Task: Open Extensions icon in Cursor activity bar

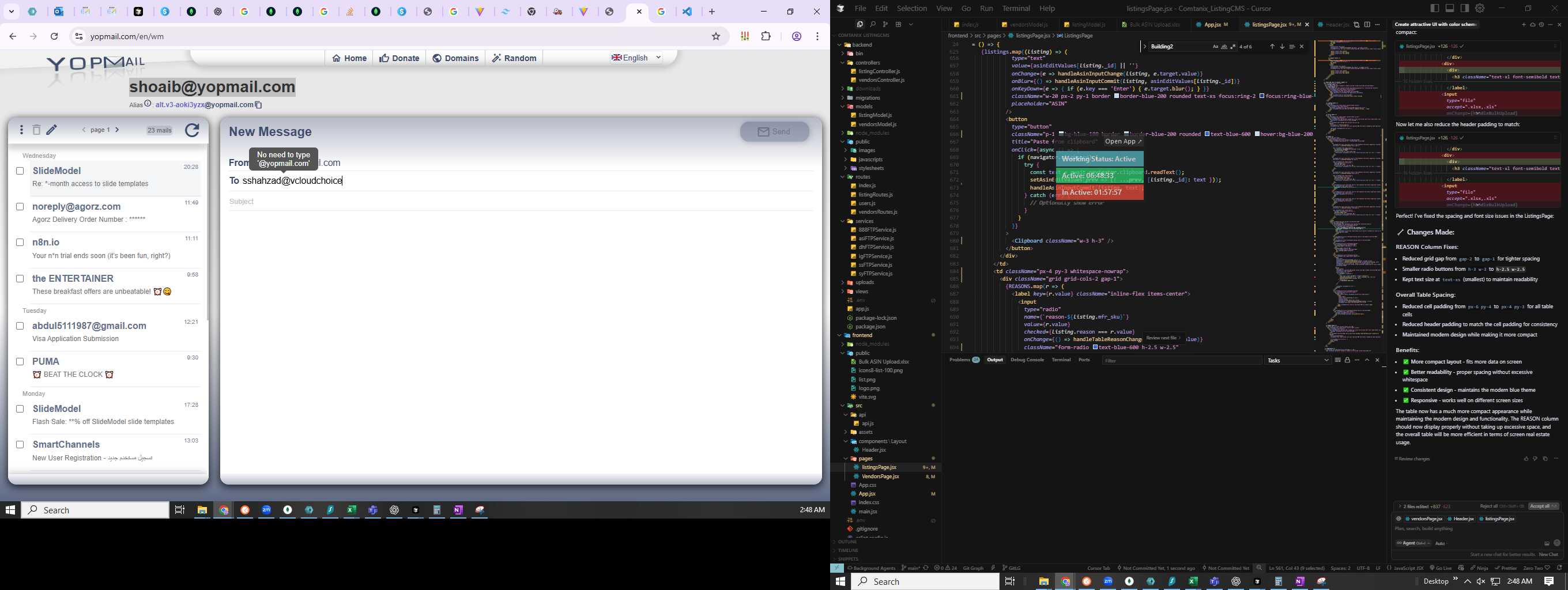Action: 898,24
